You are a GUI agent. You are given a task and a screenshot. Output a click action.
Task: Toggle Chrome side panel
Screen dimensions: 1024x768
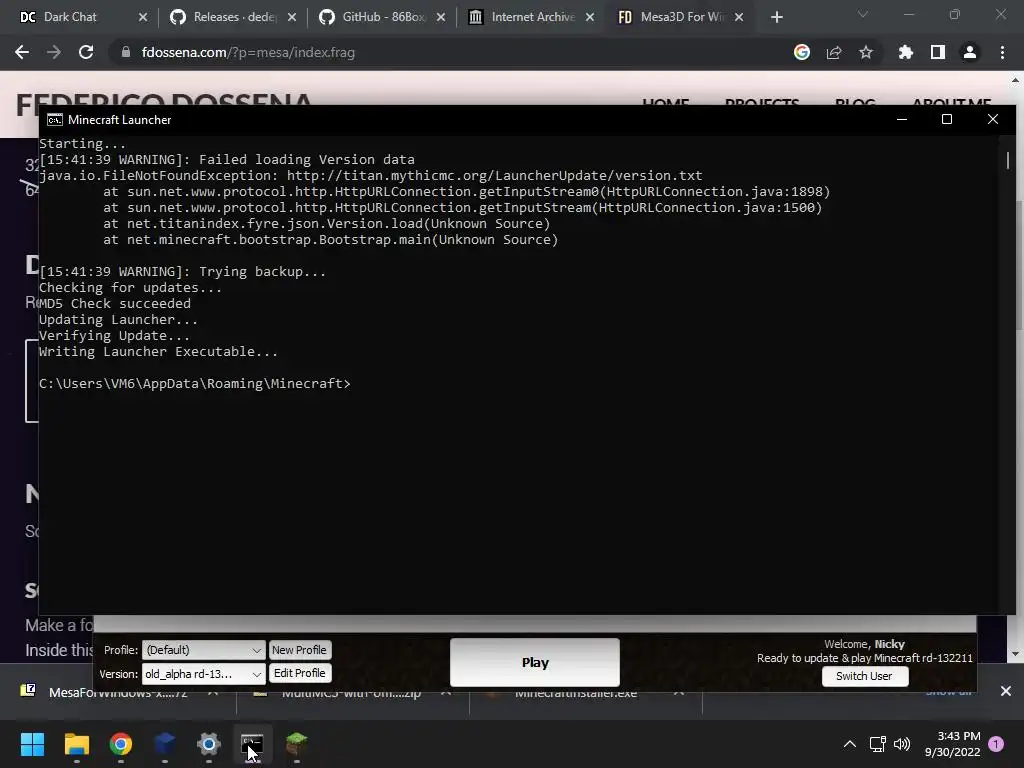938,52
